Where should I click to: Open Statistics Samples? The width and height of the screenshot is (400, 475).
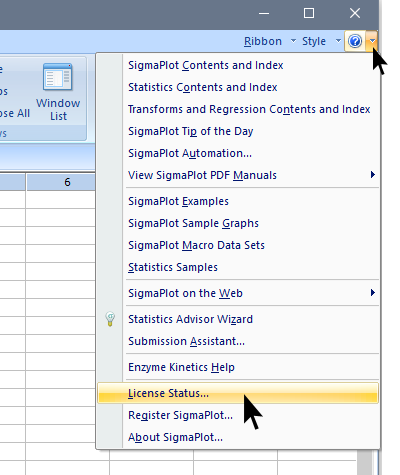[x=238, y=267]
